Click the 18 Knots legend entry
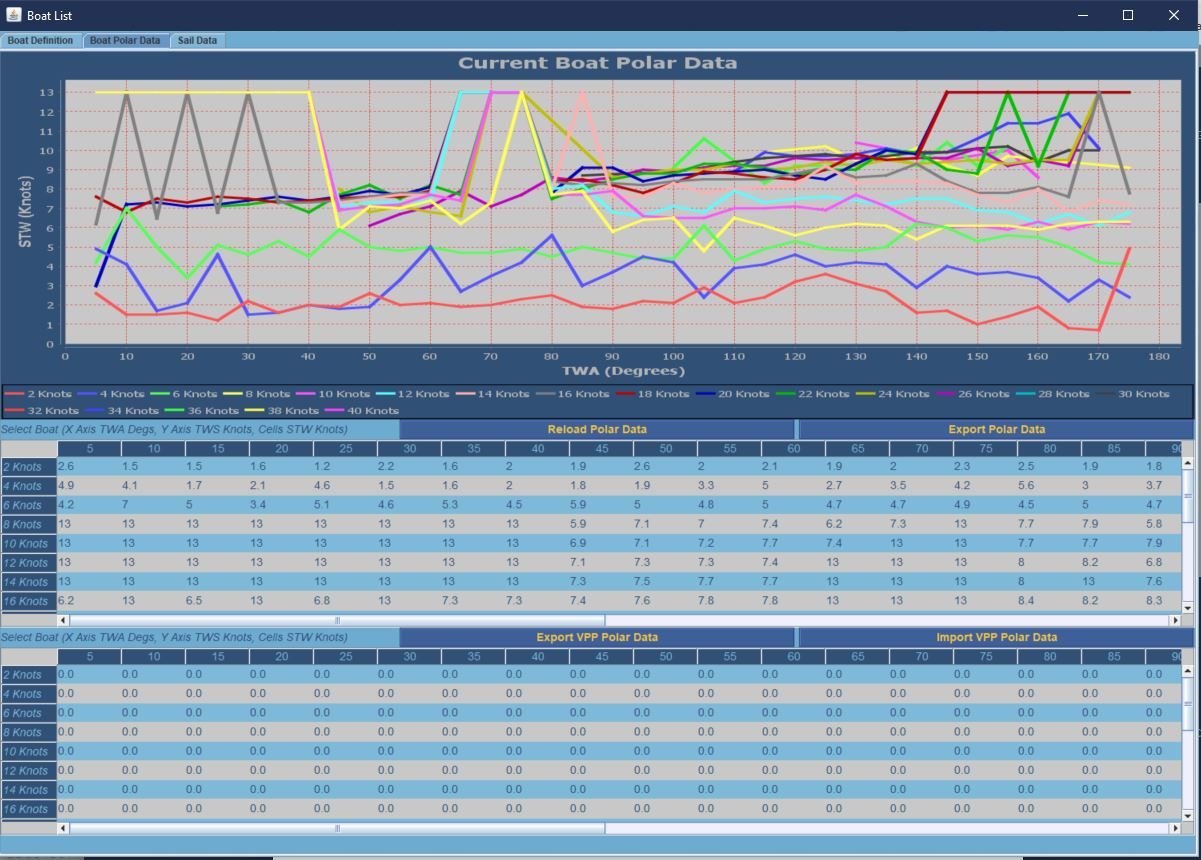The width and height of the screenshot is (1201, 860). 657,394
